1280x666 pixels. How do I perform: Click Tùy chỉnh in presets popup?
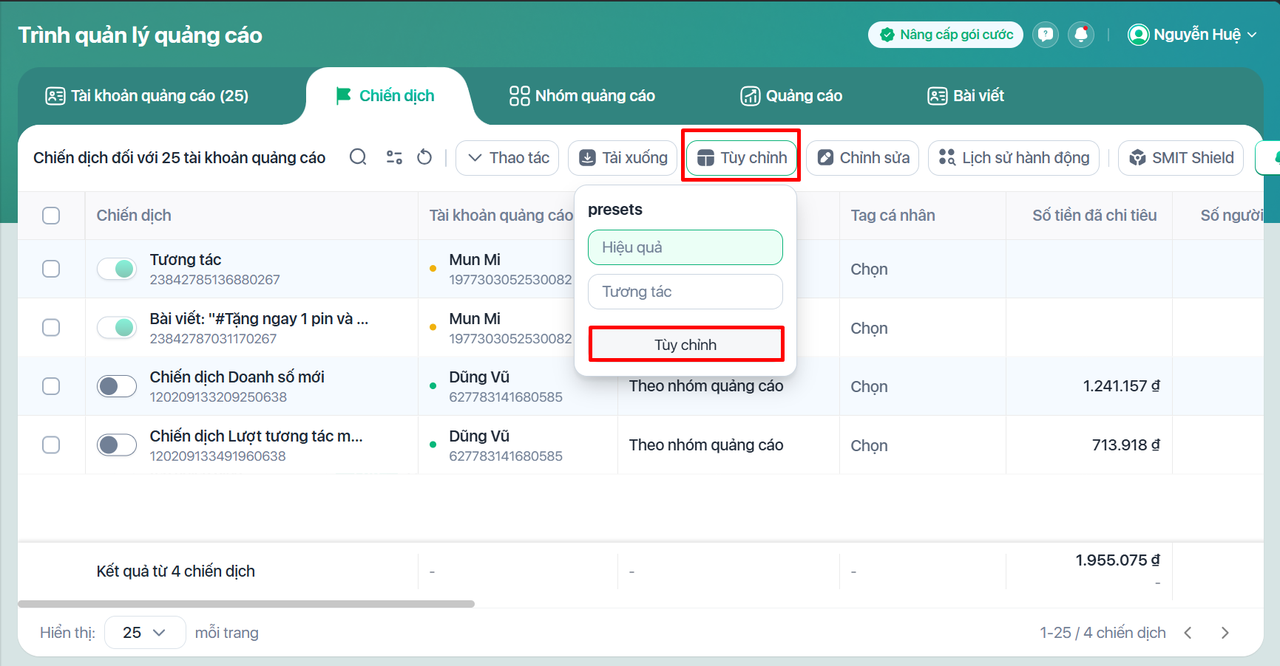tap(685, 345)
